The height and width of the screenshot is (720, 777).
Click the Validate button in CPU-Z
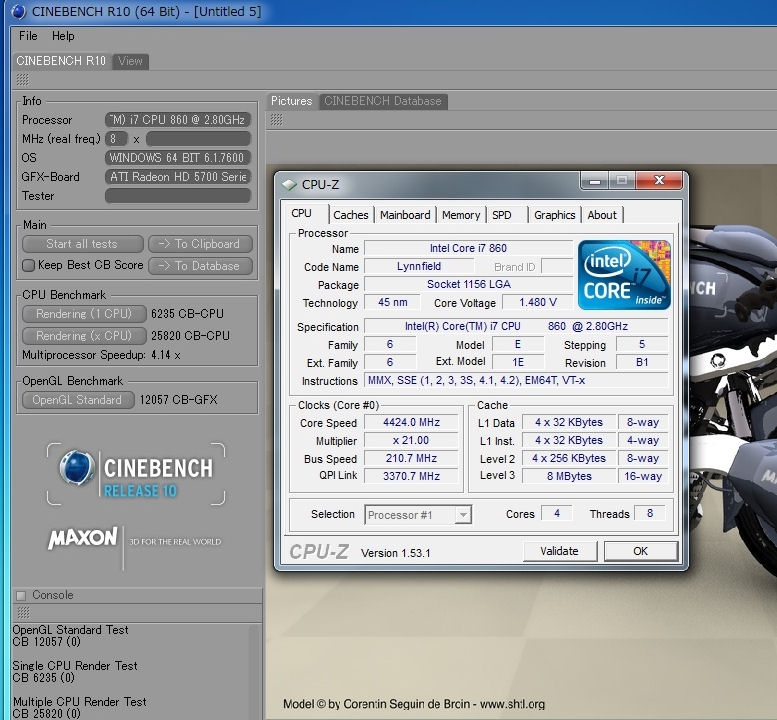[x=559, y=551]
